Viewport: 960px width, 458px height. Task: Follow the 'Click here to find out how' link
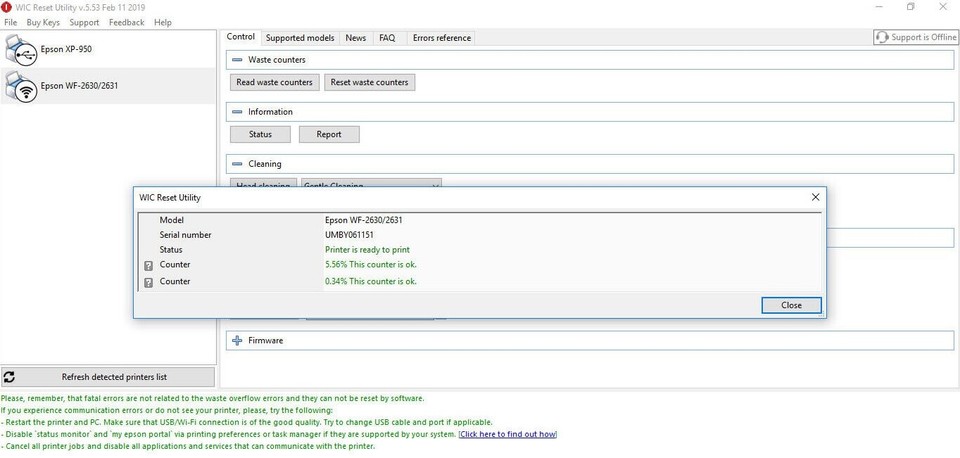click(x=508, y=434)
